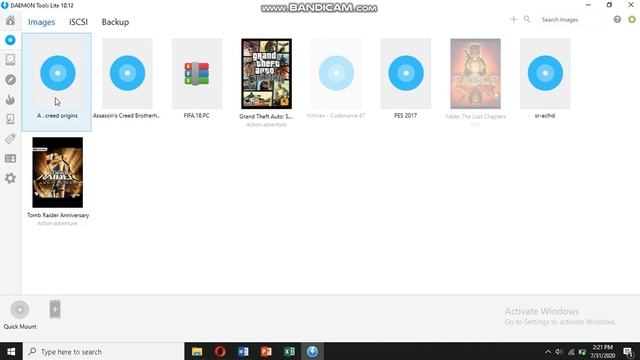Click the 'FIFA.18.PC' label text
Screen dimensions: 640x360
pyautogui.click(x=197, y=116)
